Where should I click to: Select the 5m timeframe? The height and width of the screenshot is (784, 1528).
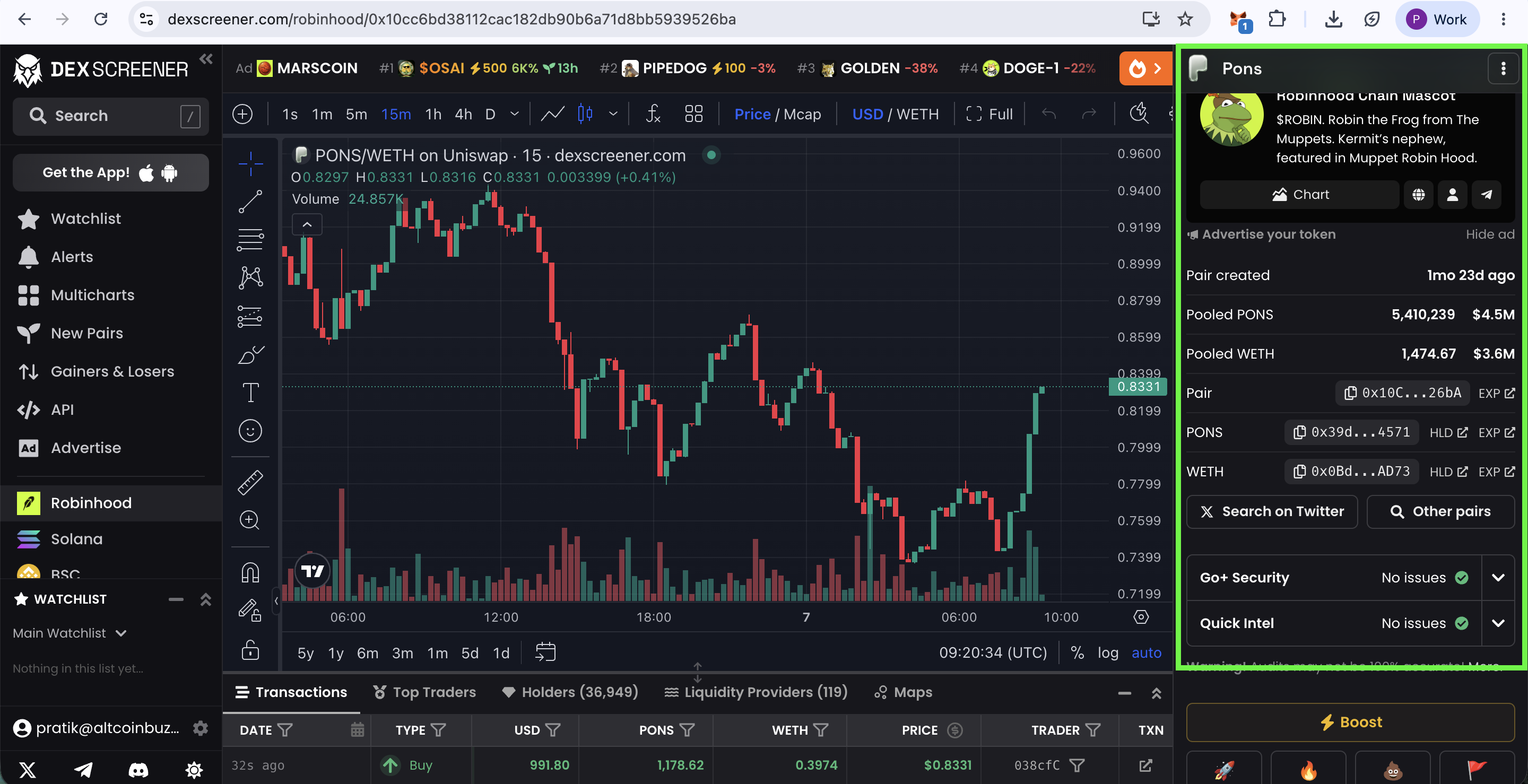tap(357, 114)
